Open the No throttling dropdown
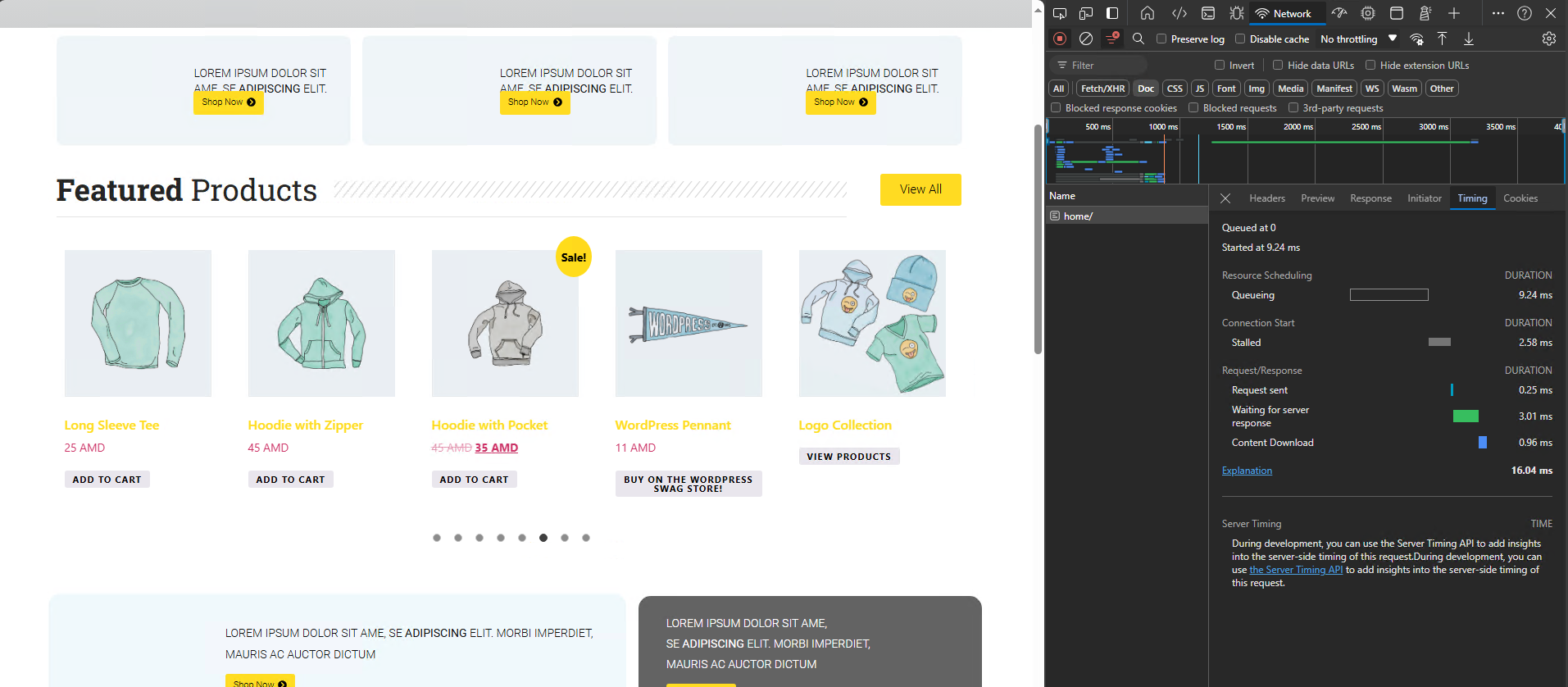Viewport: 1568px width, 687px height. click(1358, 39)
